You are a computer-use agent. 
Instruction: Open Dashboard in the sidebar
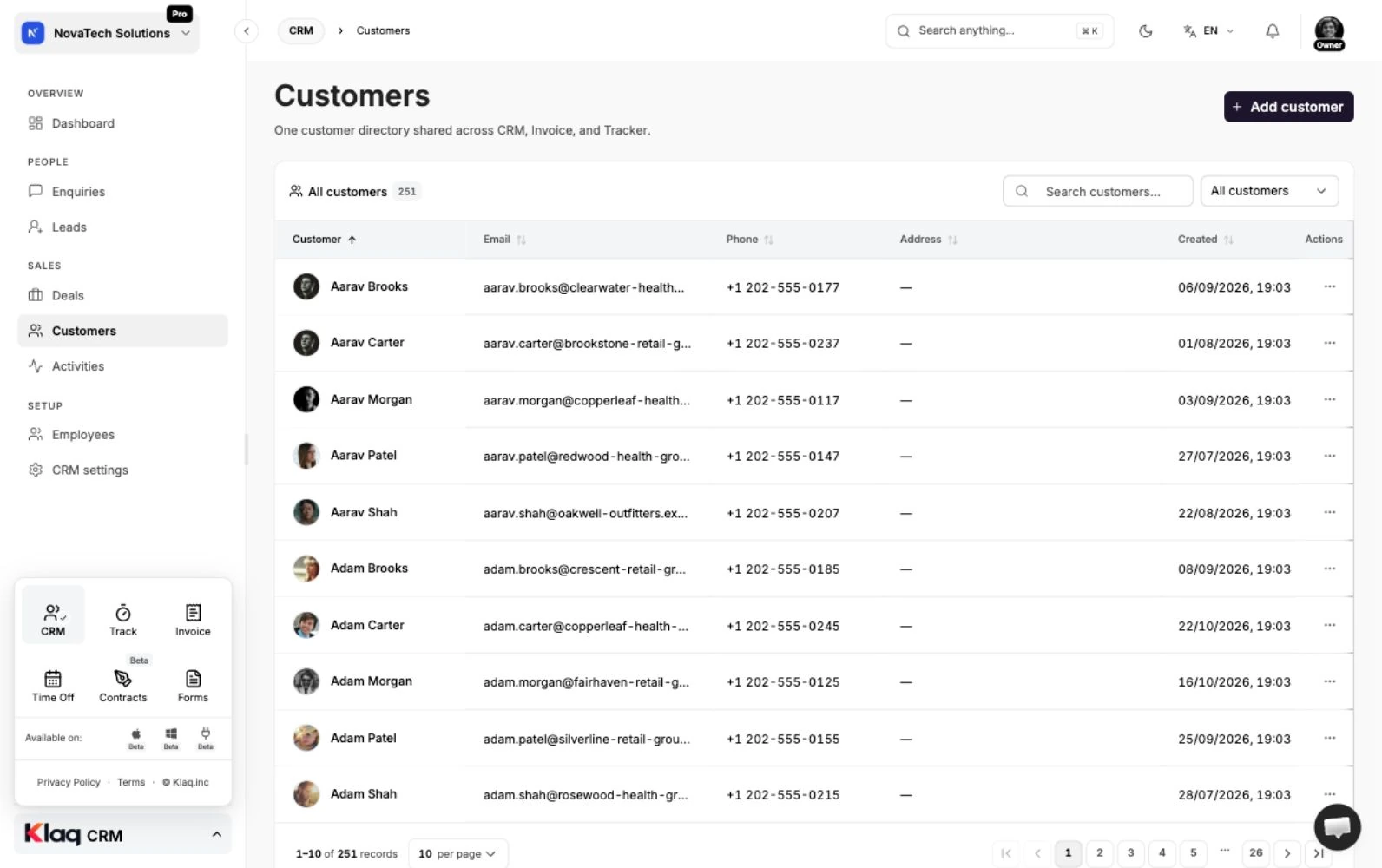pos(122,123)
